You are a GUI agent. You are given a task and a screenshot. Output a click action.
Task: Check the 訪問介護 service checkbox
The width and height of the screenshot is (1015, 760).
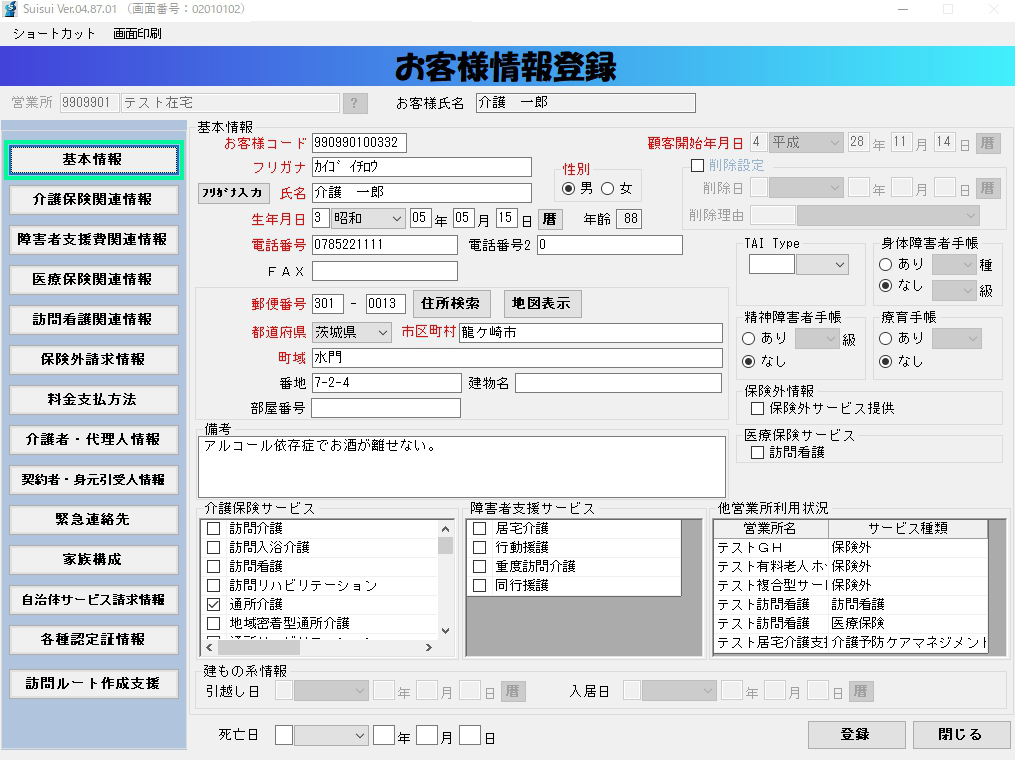[214, 528]
